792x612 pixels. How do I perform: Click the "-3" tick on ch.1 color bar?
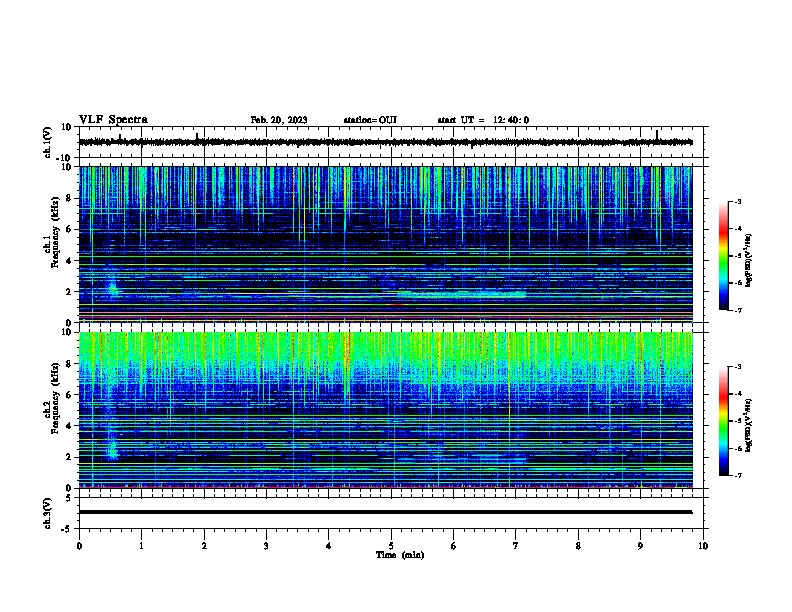[737, 201]
